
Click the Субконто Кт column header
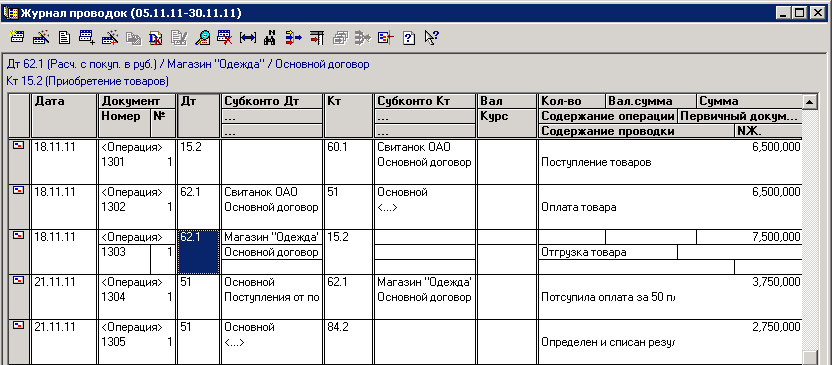(x=425, y=101)
